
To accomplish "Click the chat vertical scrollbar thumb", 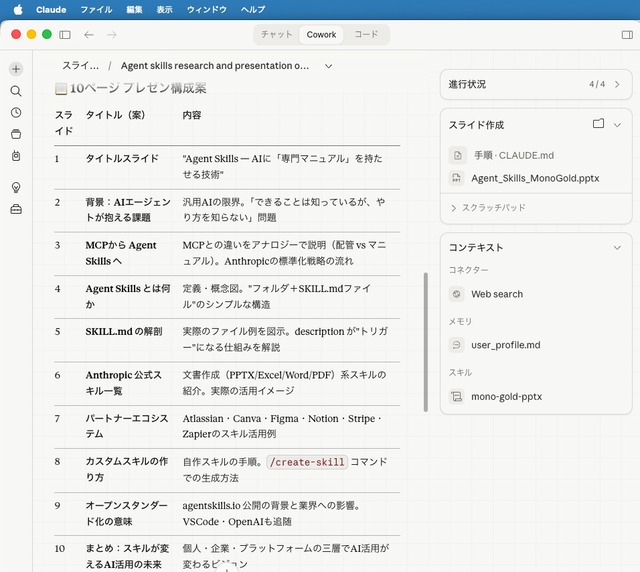I will (426, 342).
